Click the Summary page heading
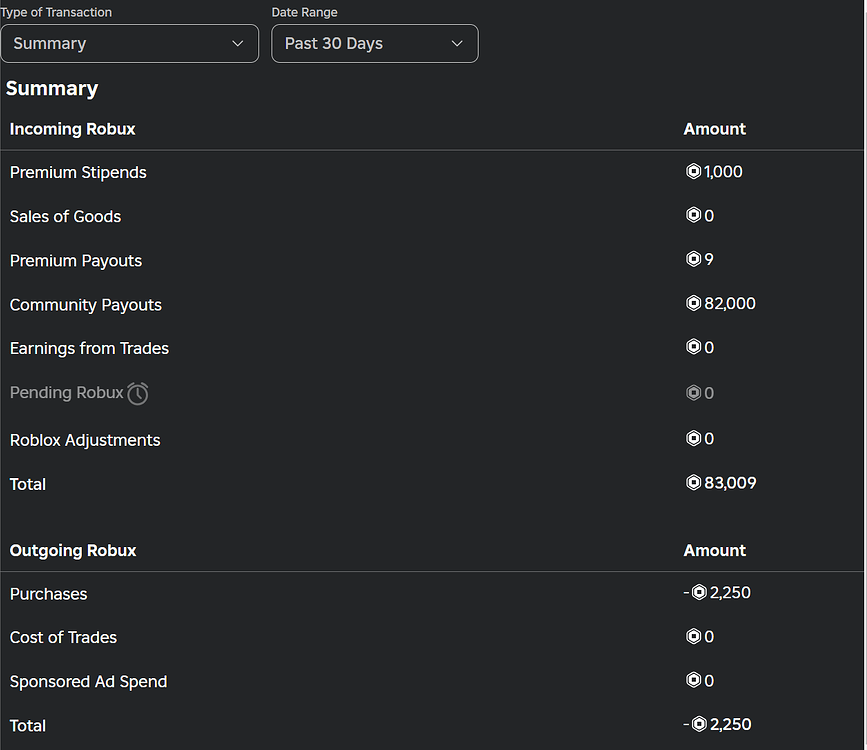 (x=52, y=88)
